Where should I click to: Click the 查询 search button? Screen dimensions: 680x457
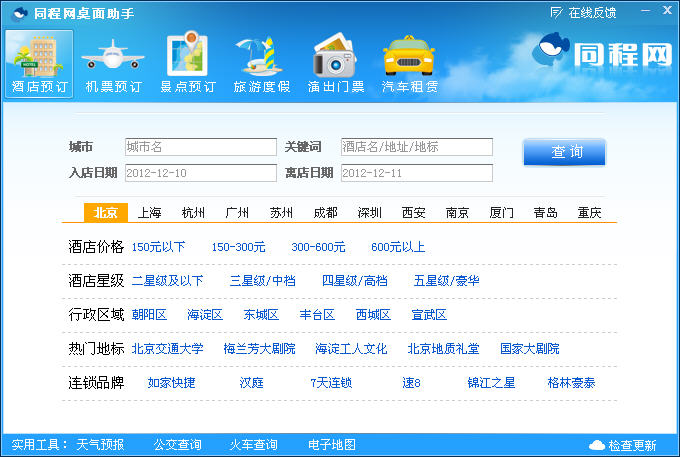pyautogui.click(x=564, y=152)
